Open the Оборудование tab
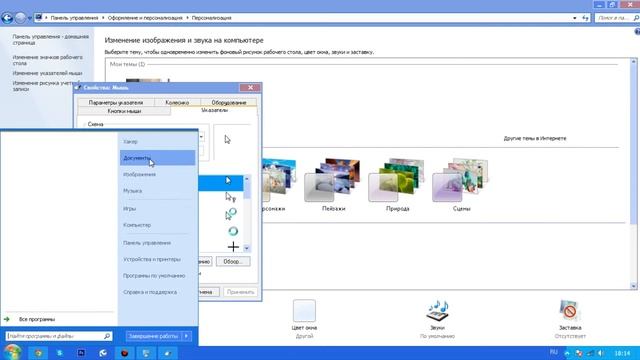The image size is (640, 360). [x=229, y=102]
